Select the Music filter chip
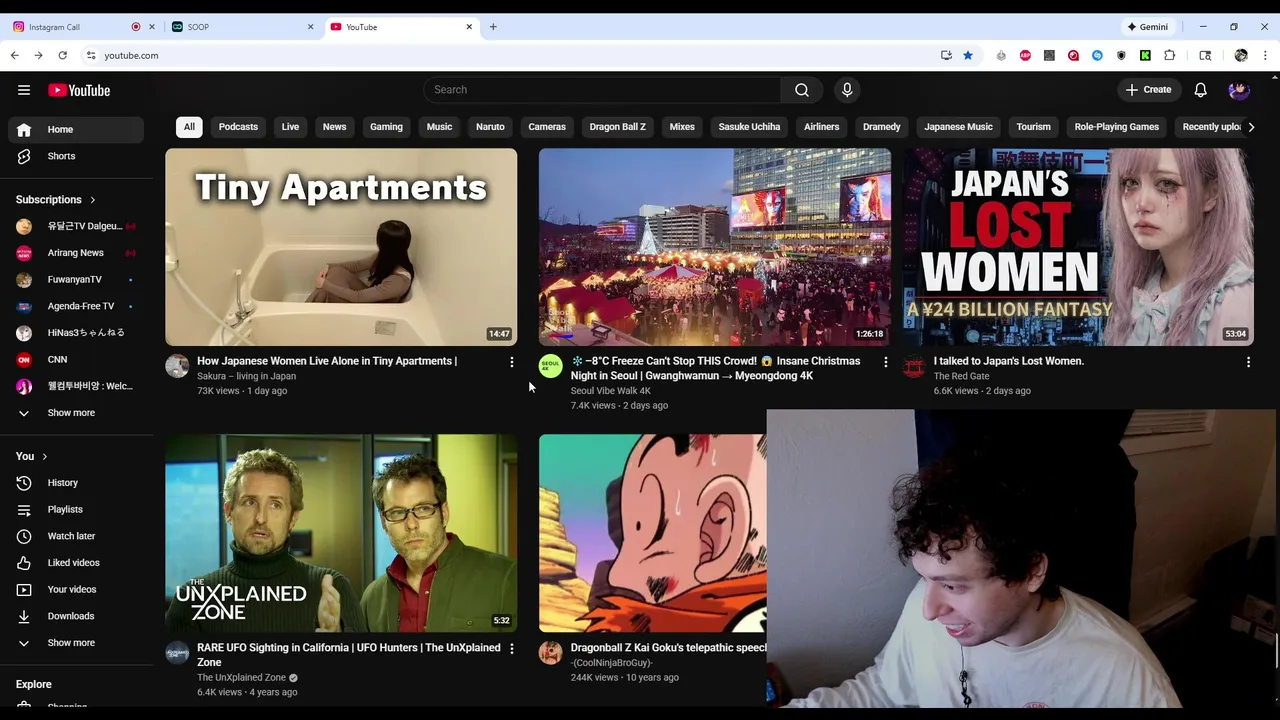The image size is (1280, 720). 439,127
